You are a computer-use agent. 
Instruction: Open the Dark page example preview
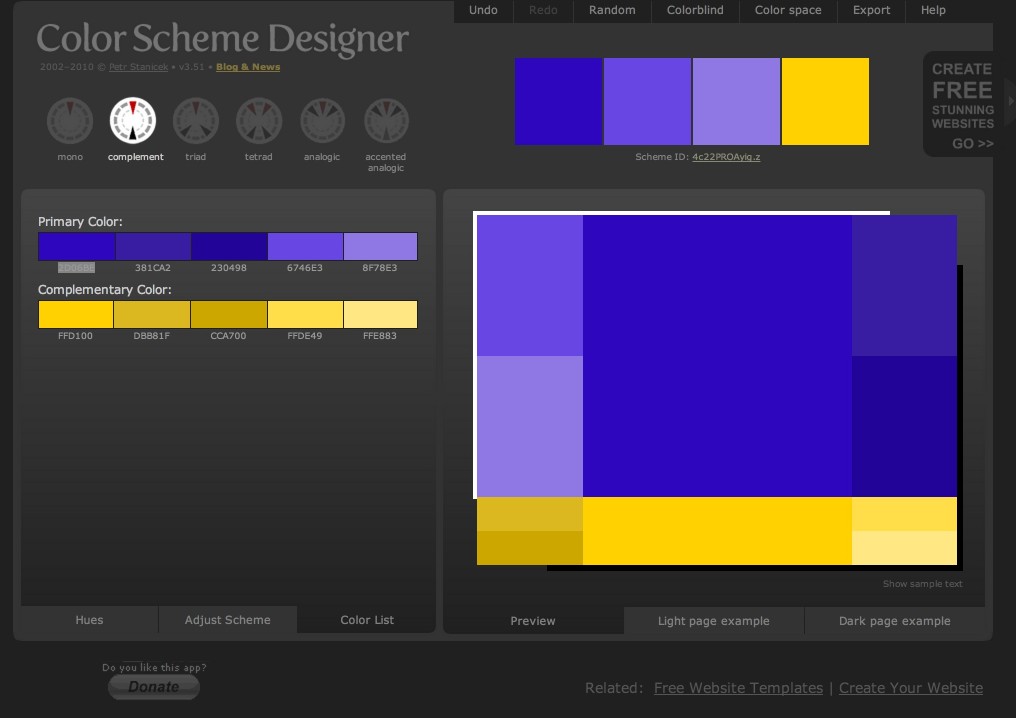pos(894,620)
